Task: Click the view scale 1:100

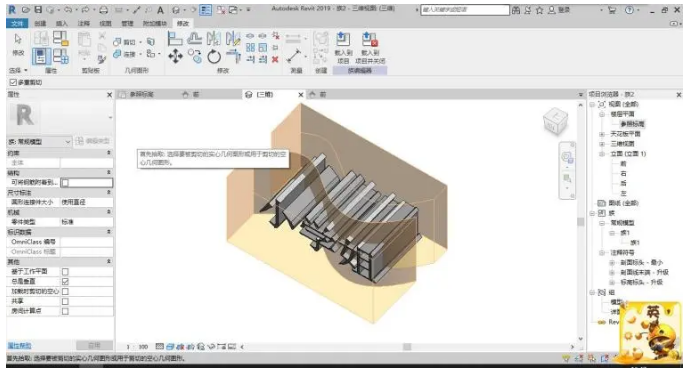Action: 137,346
